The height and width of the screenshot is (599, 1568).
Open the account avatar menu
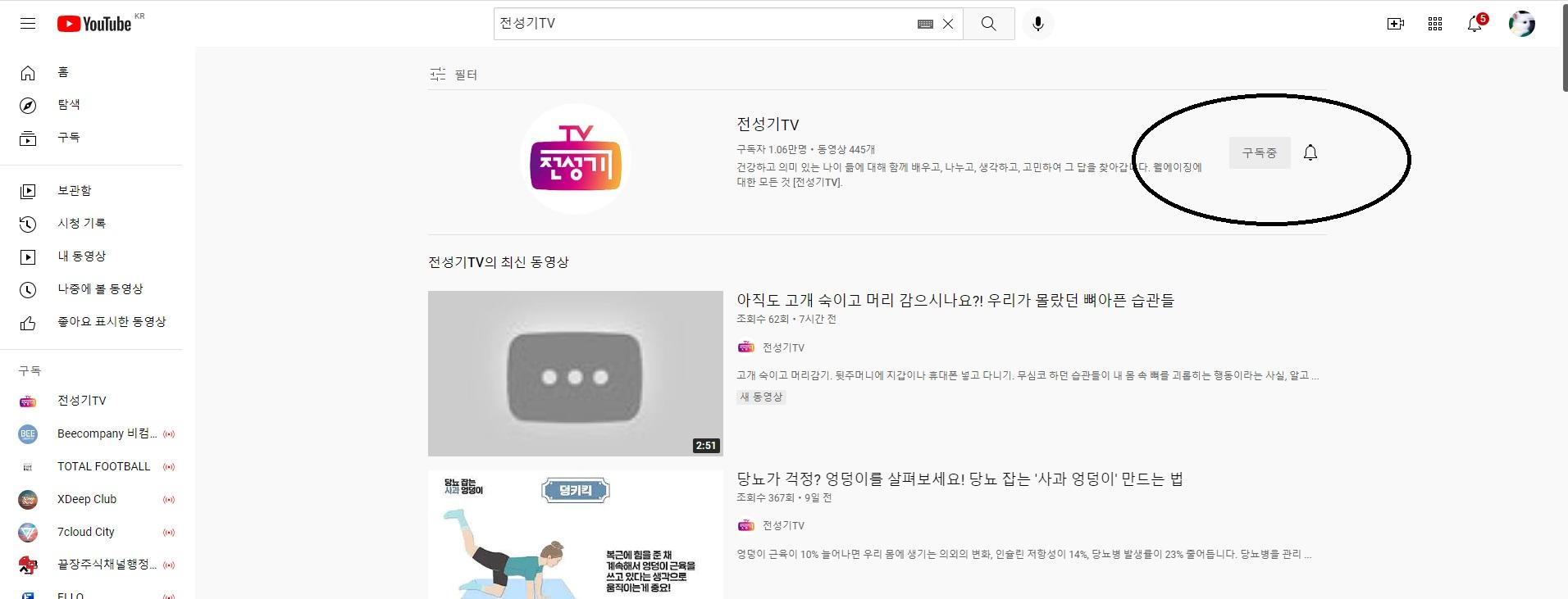(1522, 24)
